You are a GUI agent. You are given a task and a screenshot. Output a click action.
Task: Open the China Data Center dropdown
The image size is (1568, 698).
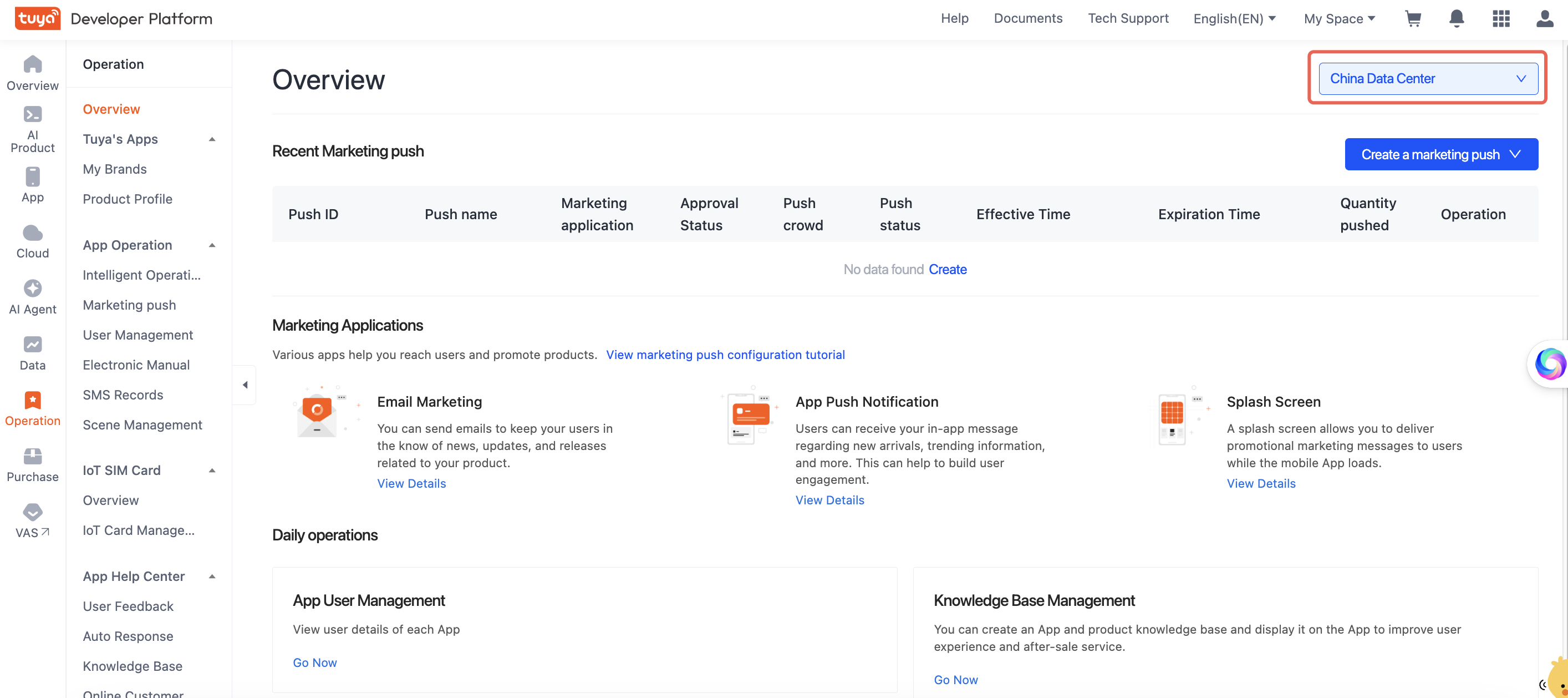pos(1428,79)
